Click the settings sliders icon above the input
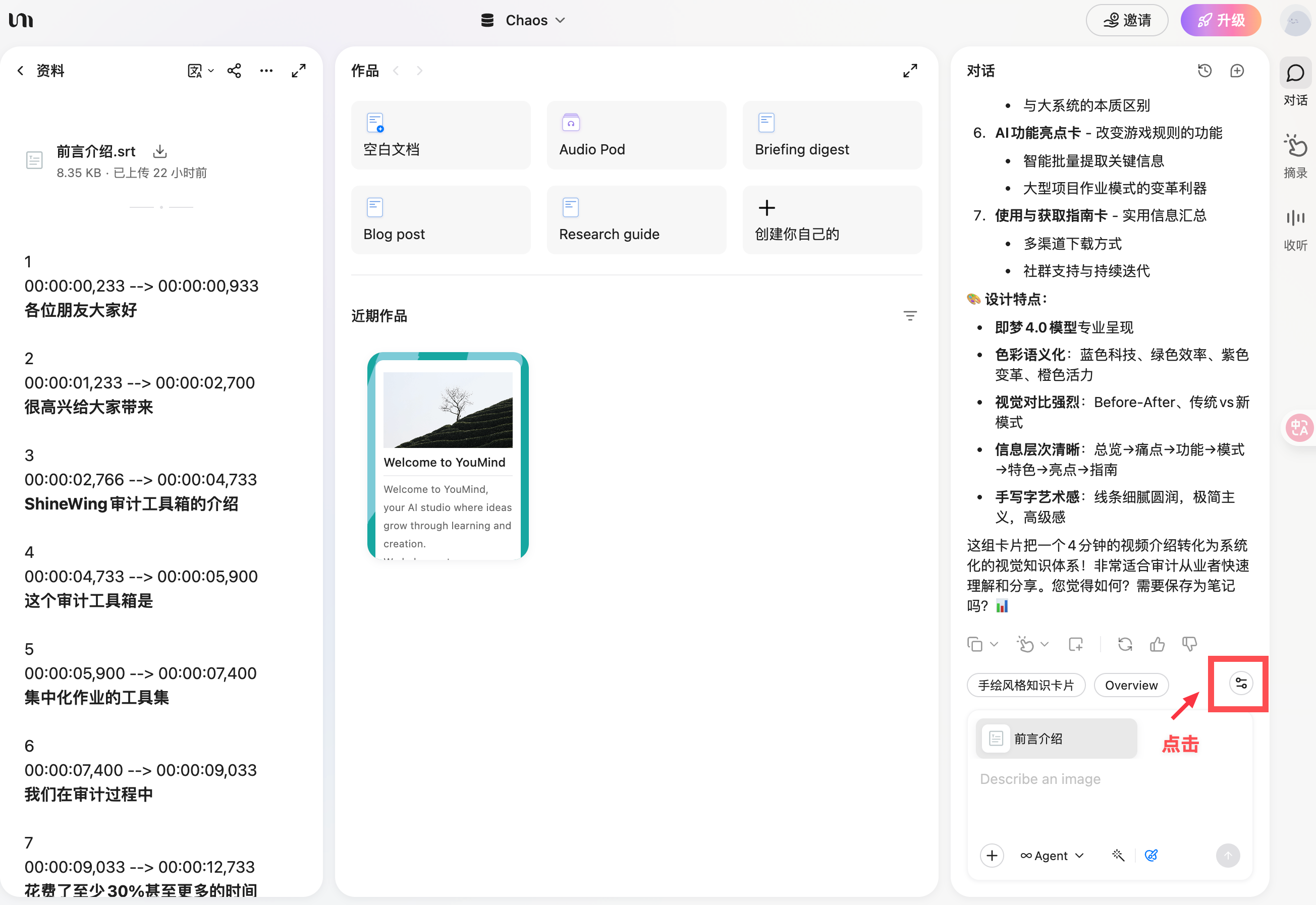This screenshot has height=905, width=1316. (1240, 683)
